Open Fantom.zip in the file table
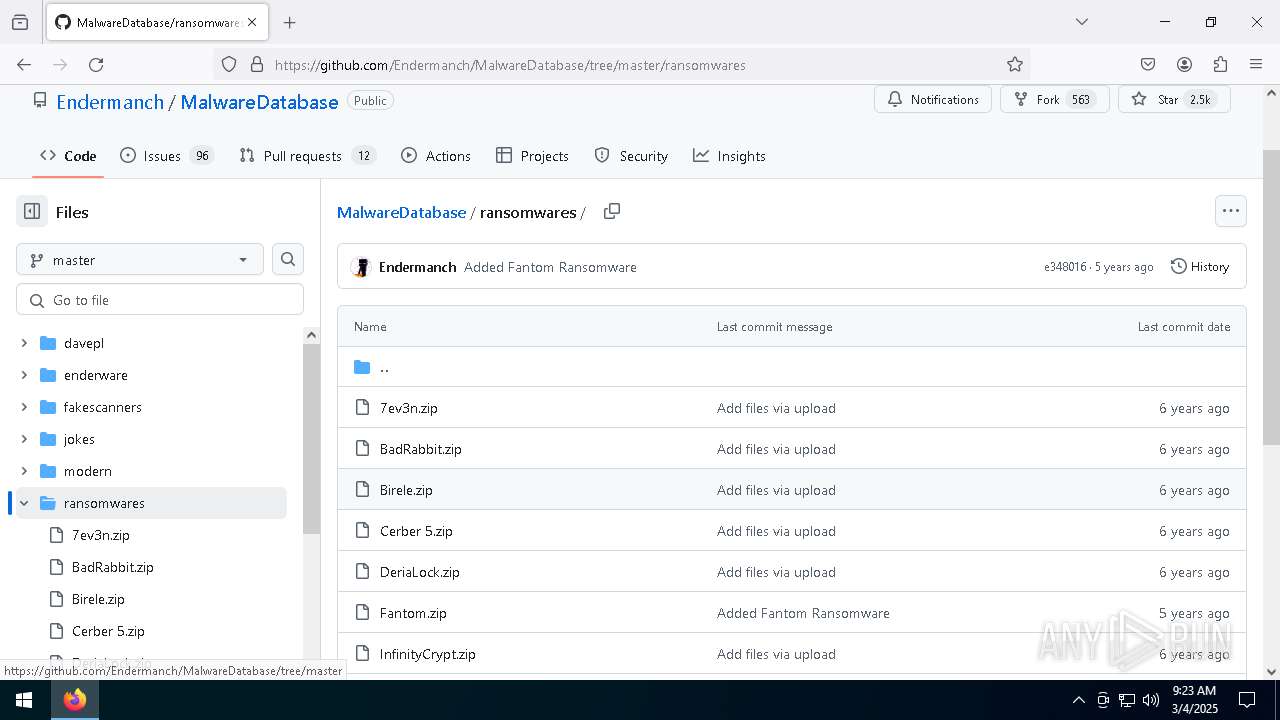 [x=413, y=613]
